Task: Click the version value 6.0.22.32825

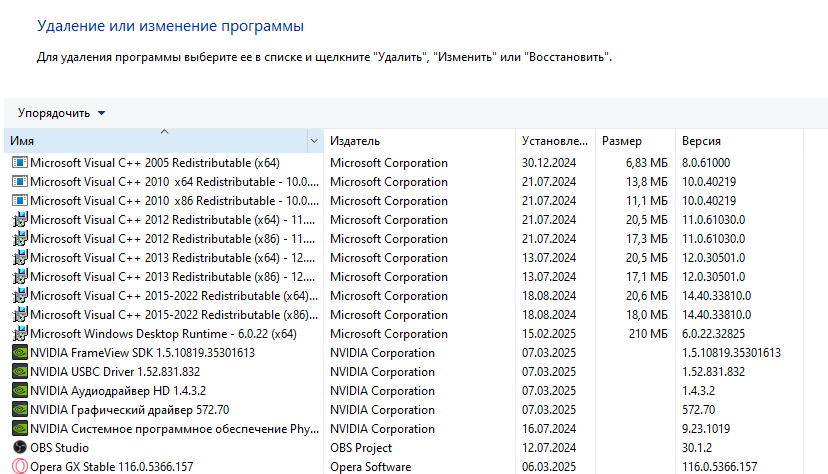Action: pos(713,334)
